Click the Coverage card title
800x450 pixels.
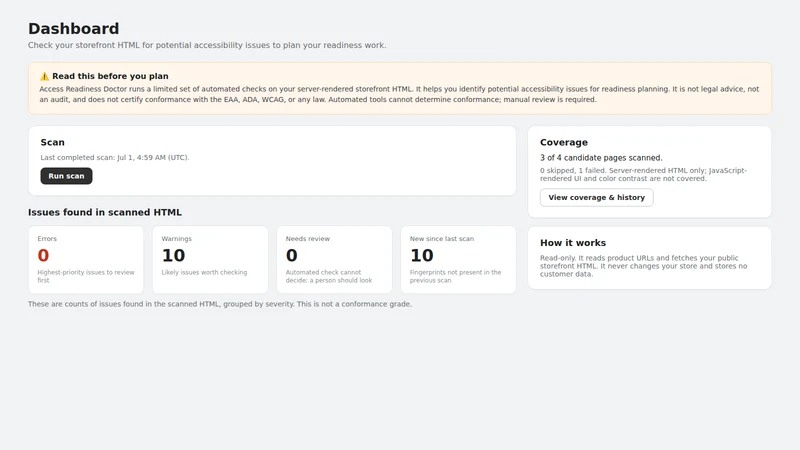[564, 142]
